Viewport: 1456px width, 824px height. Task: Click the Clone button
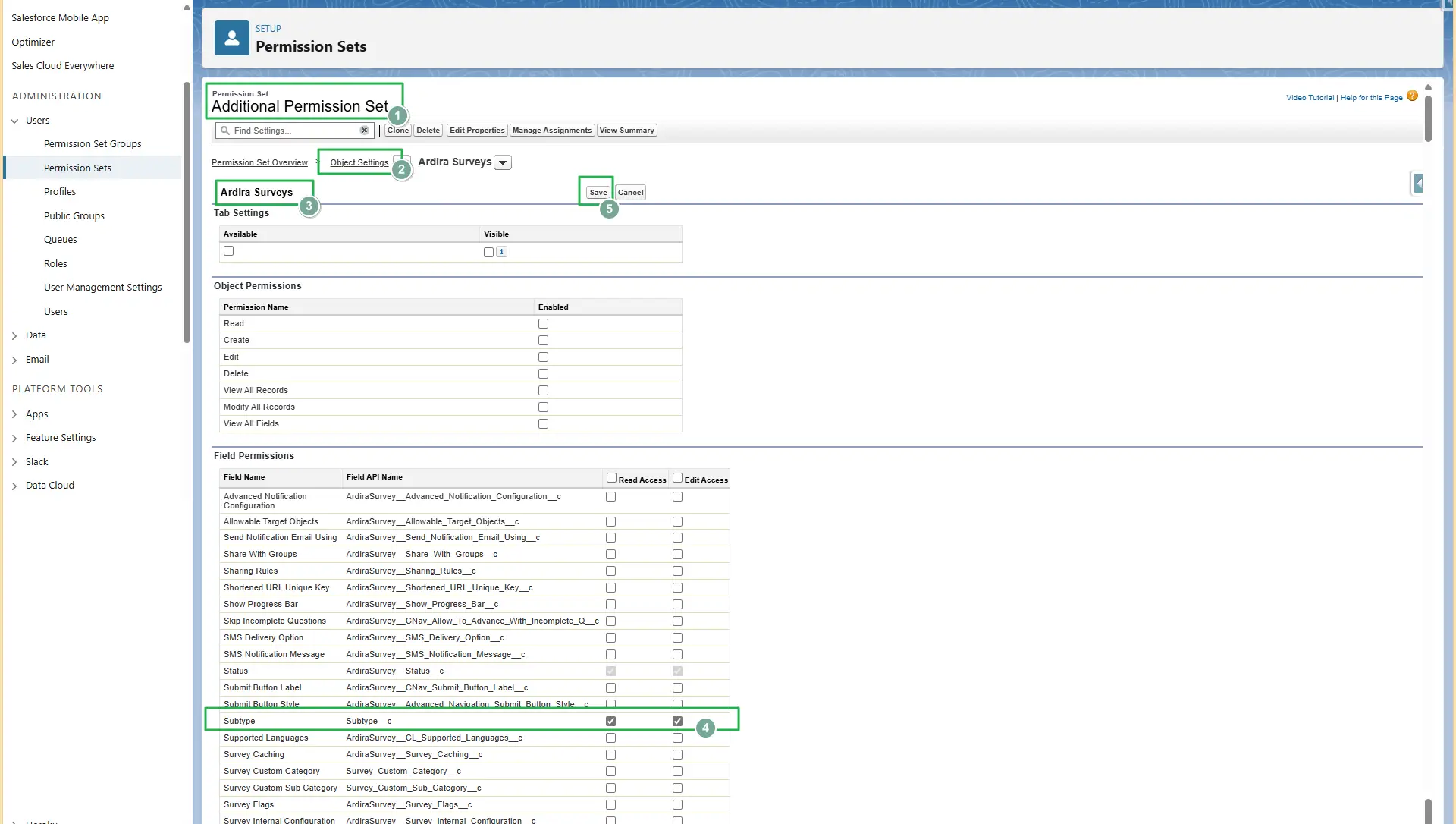click(398, 131)
